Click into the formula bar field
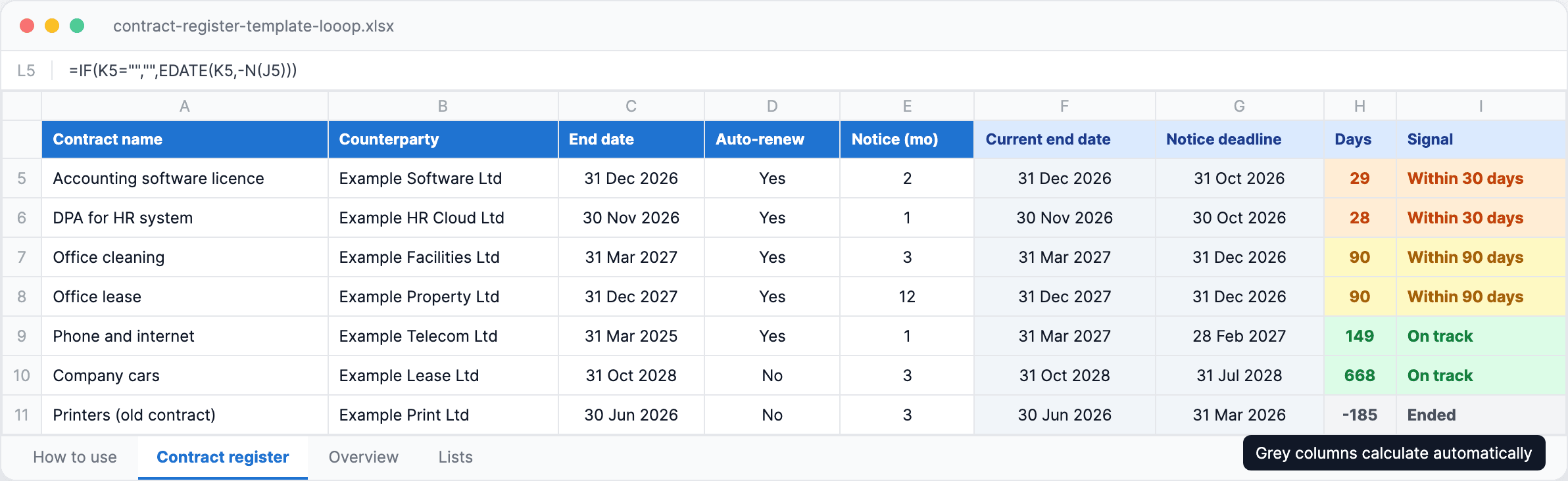Viewport: 1568px width, 481px height. pos(809,70)
